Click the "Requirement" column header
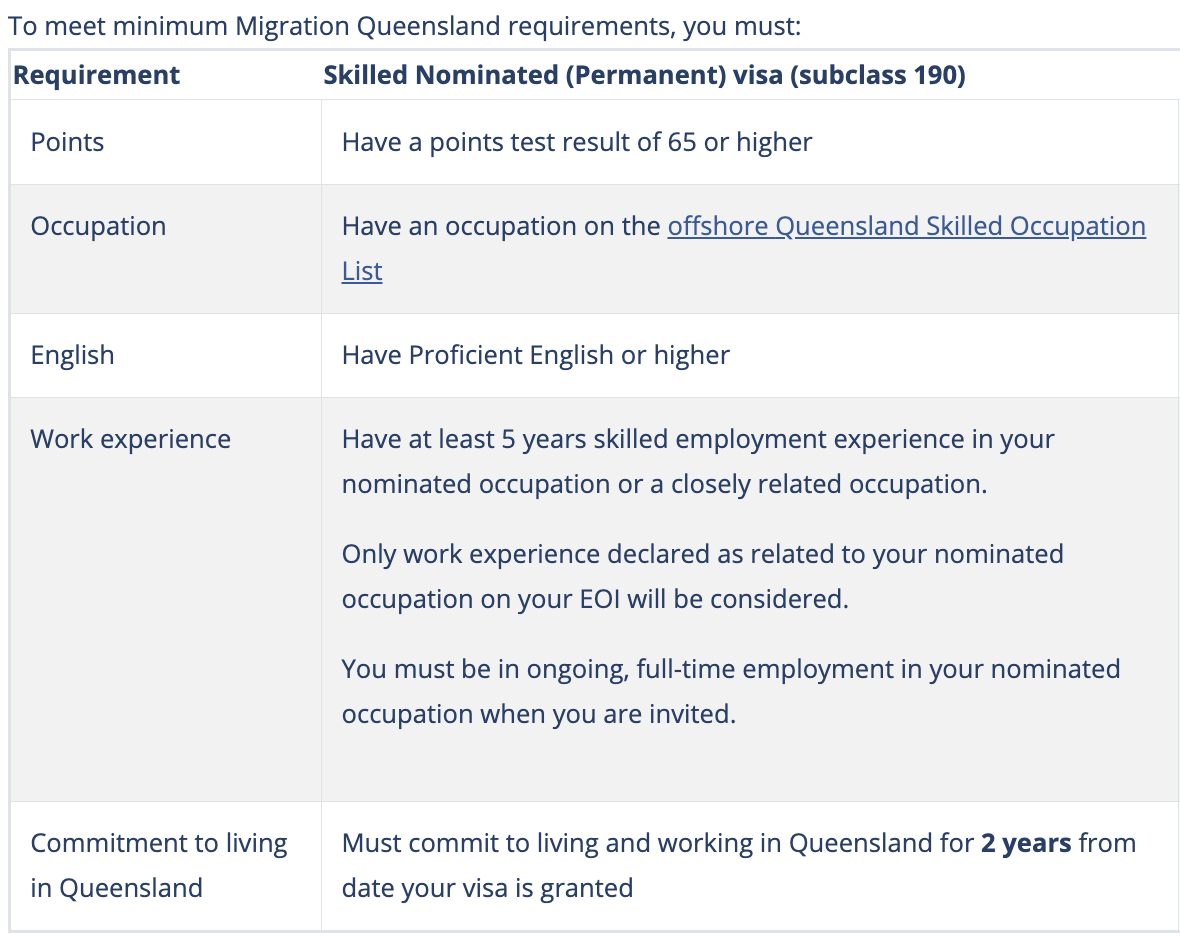The height and width of the screenshot is (936, 1180). coord(96,75)
